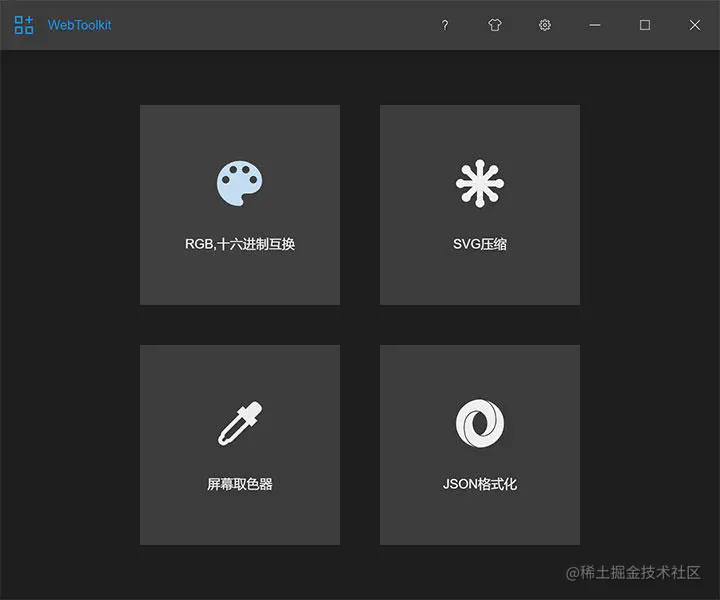Click the WebToolkit grid logo icon
720x600 pixels.
click(24, 25)
